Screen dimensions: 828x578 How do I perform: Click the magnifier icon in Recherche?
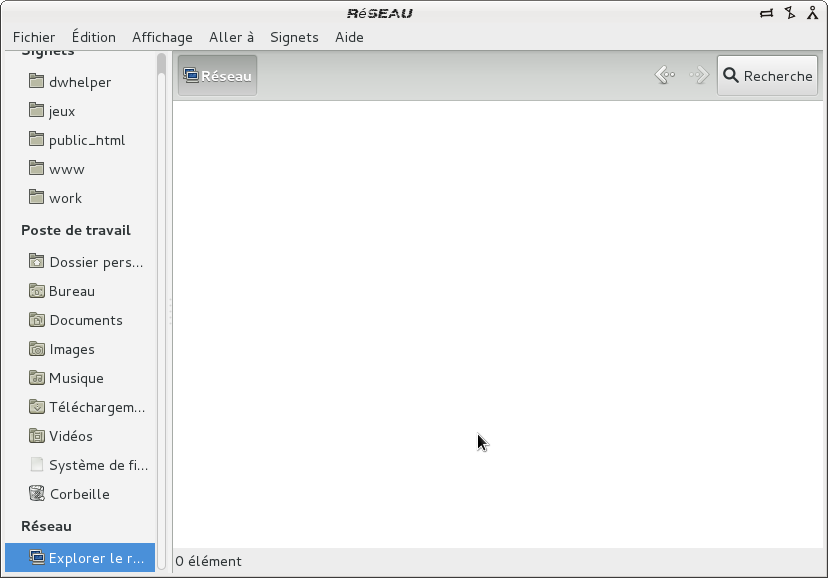point(730,75)
